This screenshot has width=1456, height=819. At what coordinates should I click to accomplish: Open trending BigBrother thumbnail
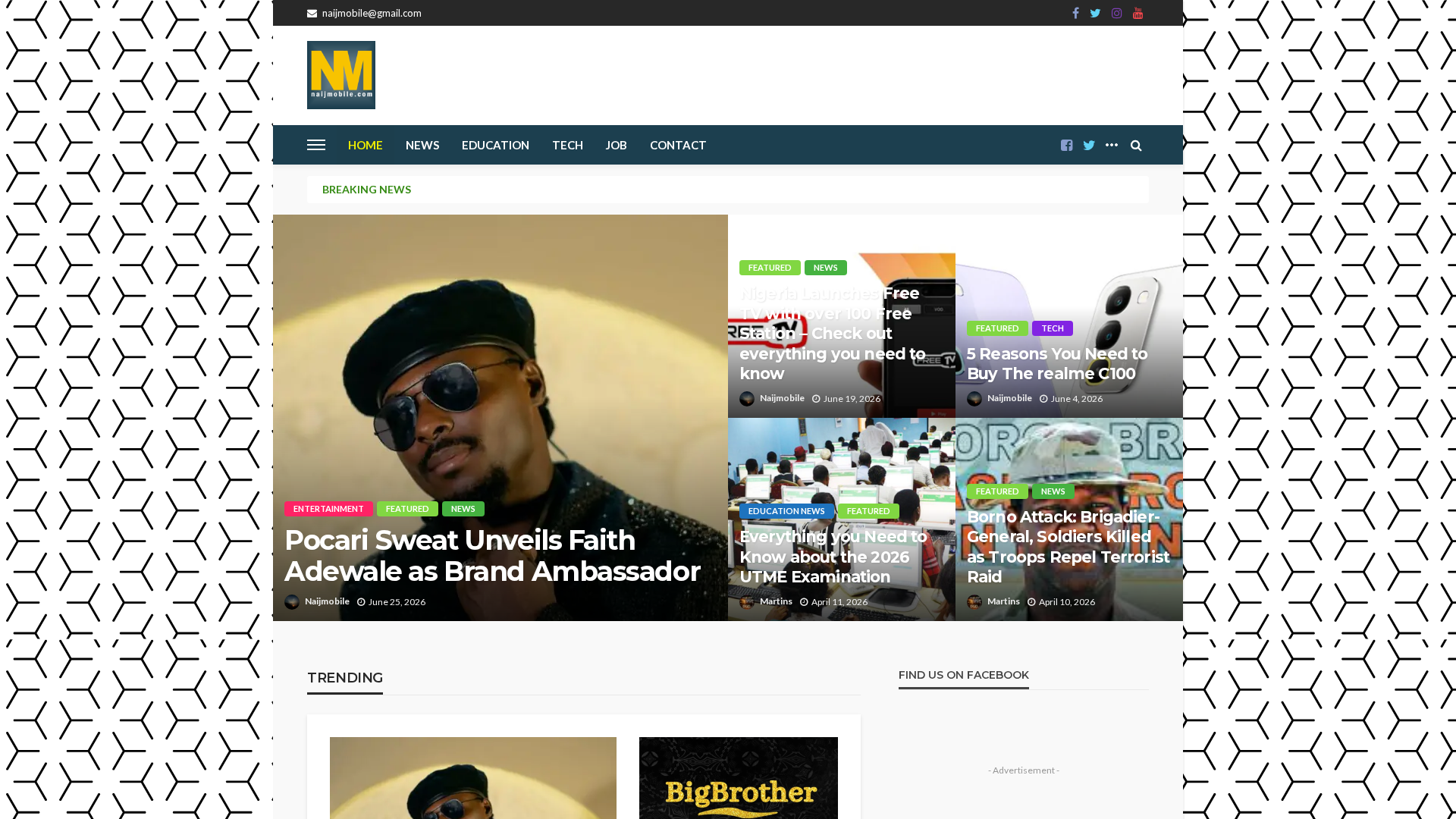[x=739, y=778]
